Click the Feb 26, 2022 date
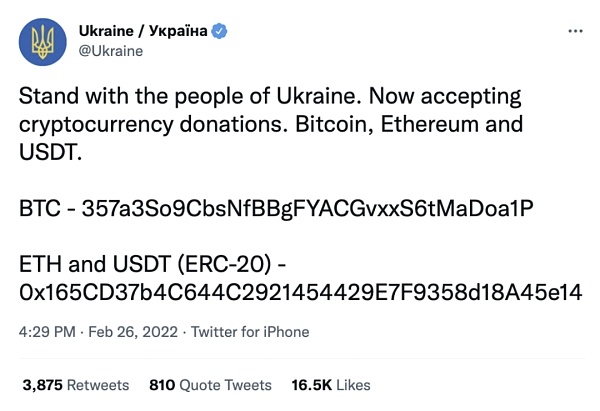 [x=136, y=332]
